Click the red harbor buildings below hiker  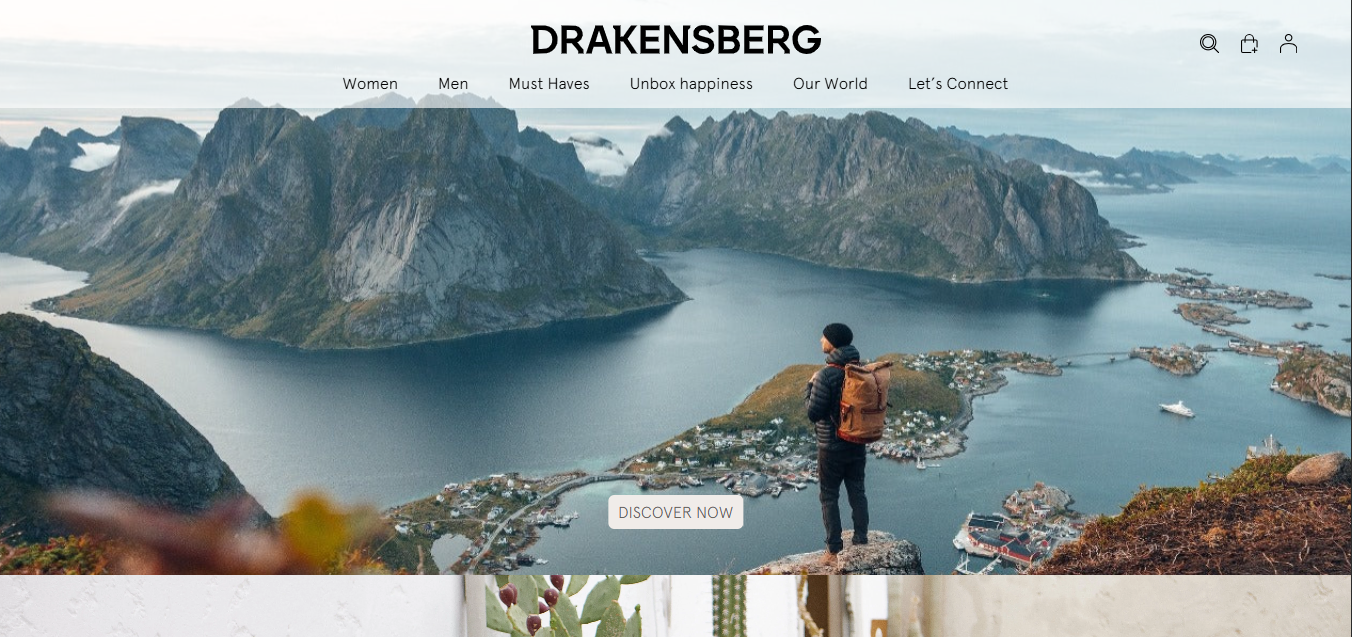(1000, 538)
